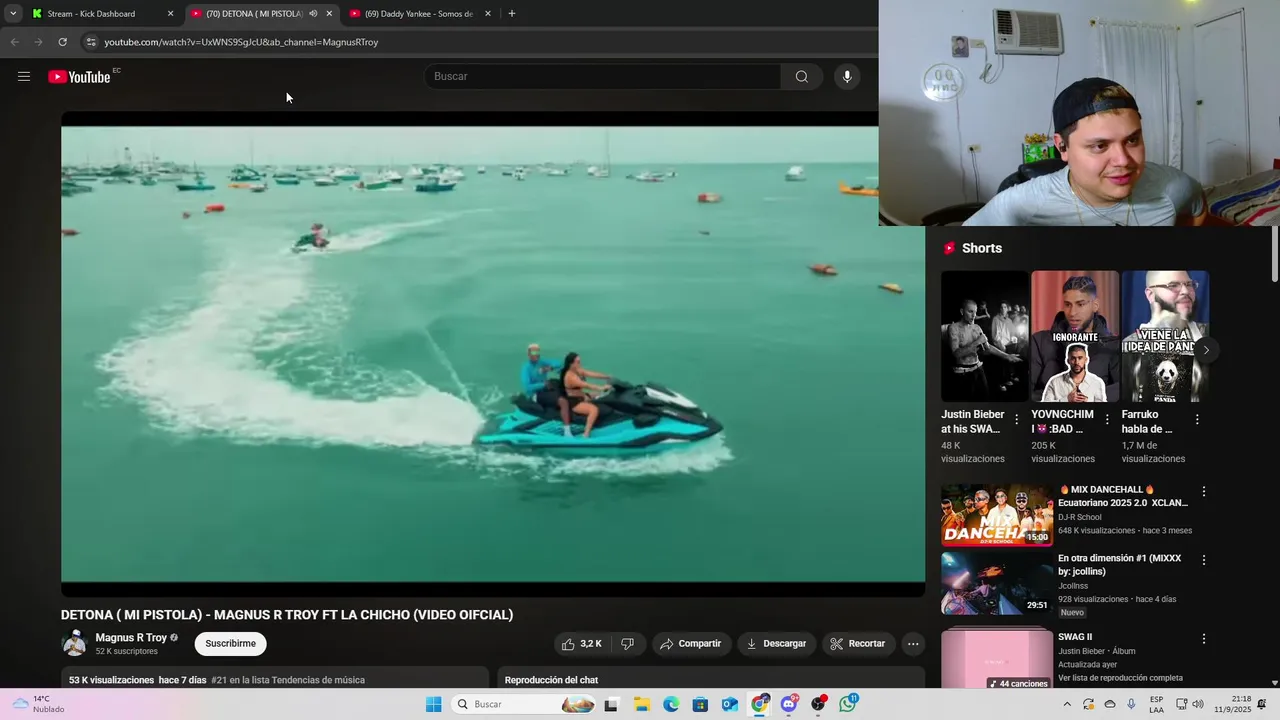Open options for YOVNGCHIMI short

1107,420
